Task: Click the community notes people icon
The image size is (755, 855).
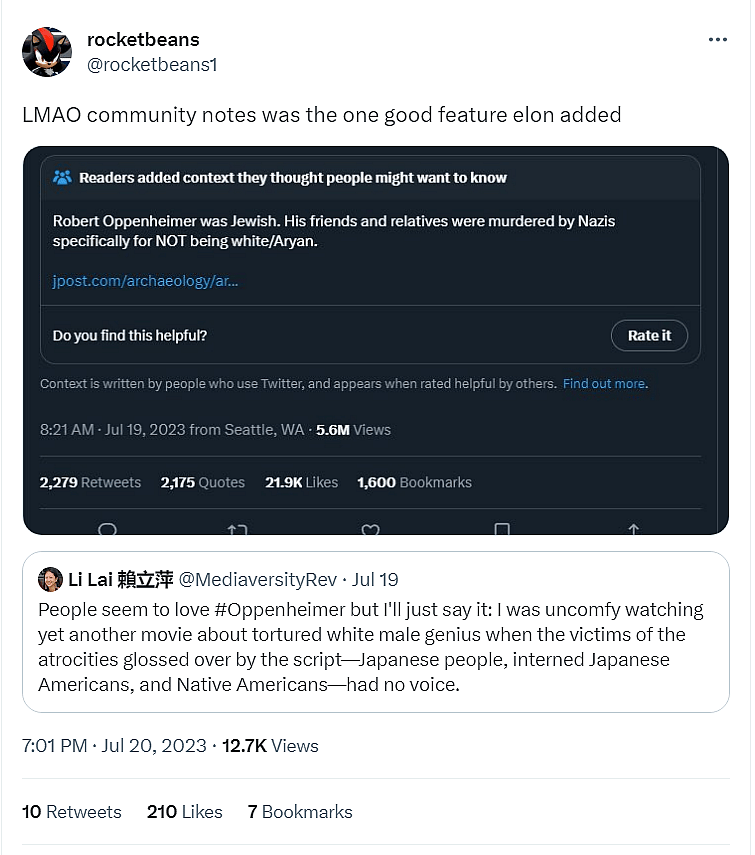Action: coord(62,178)
